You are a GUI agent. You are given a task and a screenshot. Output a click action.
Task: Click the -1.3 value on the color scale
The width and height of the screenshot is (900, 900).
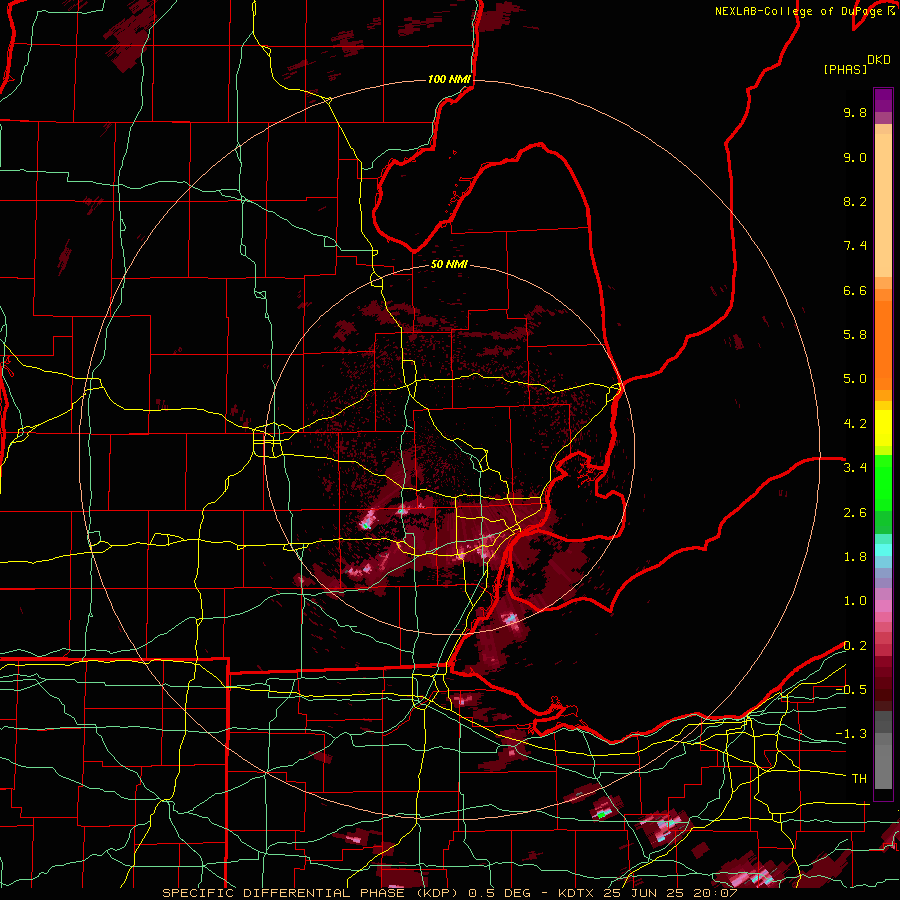click(851, 734)
